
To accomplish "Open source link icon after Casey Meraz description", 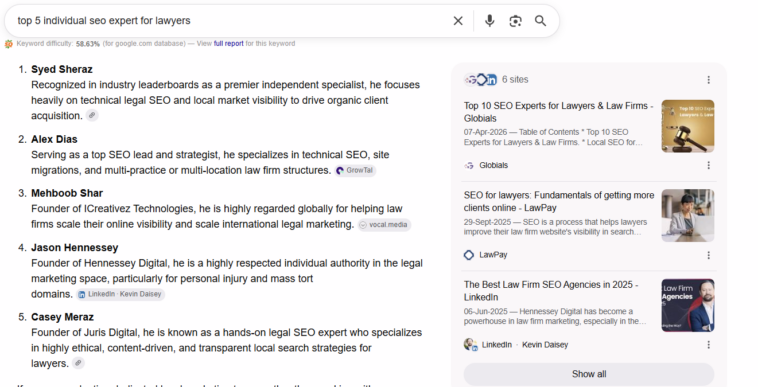I will pos(78,363).
